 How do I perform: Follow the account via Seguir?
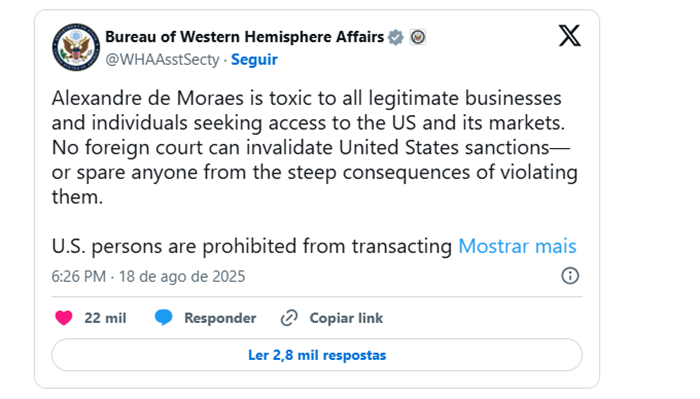254,59
